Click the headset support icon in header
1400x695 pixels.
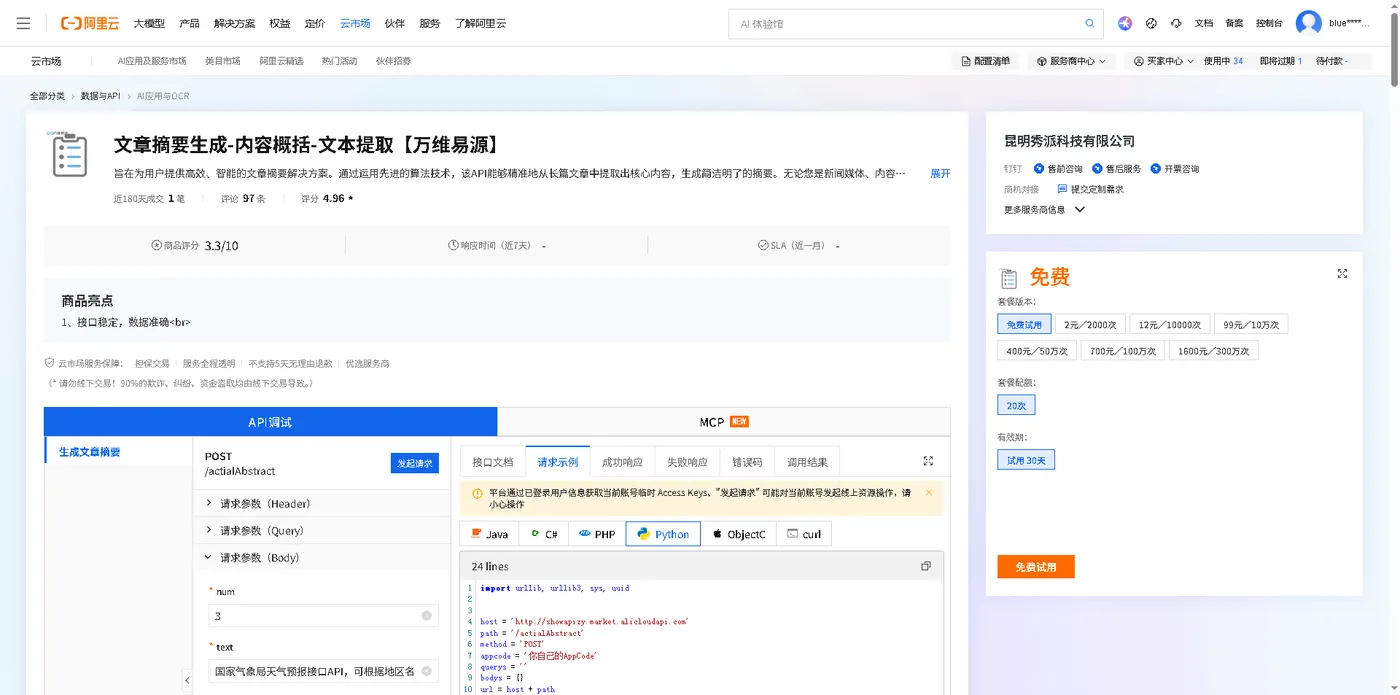1176,23
